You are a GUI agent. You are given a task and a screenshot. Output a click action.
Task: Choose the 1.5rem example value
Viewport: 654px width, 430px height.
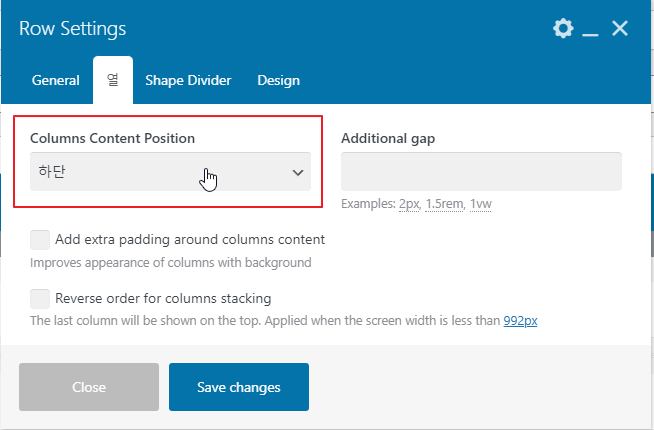(446, 204)
